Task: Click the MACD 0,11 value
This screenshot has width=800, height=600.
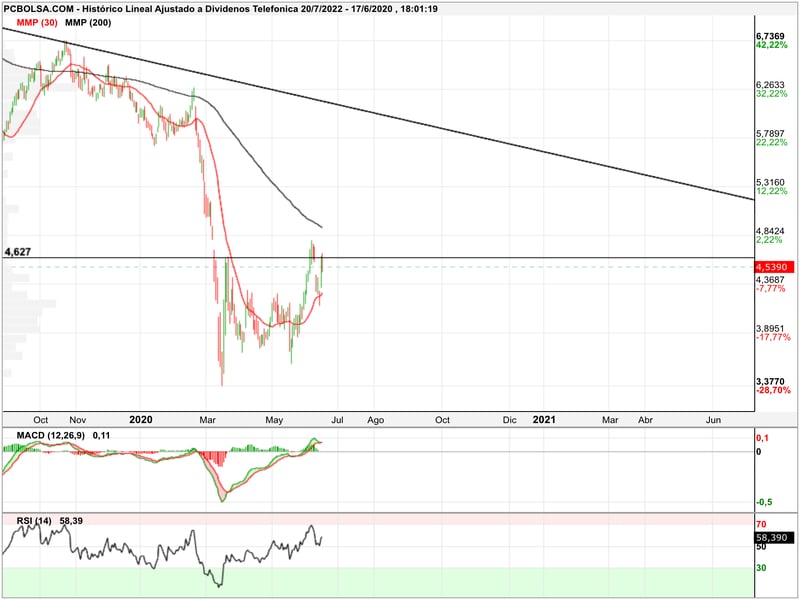Action: [x=102, y=435]
